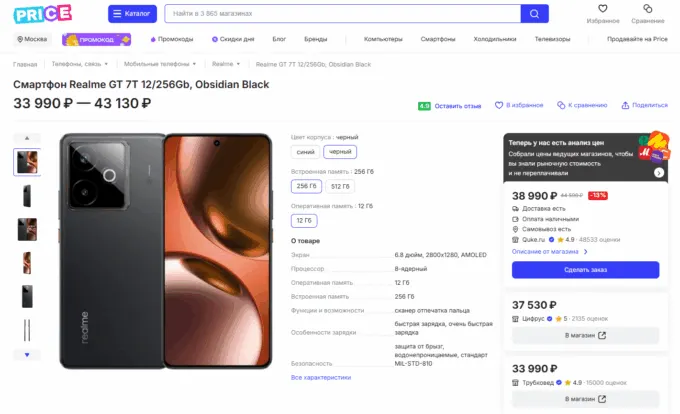680x414 pixels.
Task: Click the share icon next to Поделиться
Action: pos(625,105)
